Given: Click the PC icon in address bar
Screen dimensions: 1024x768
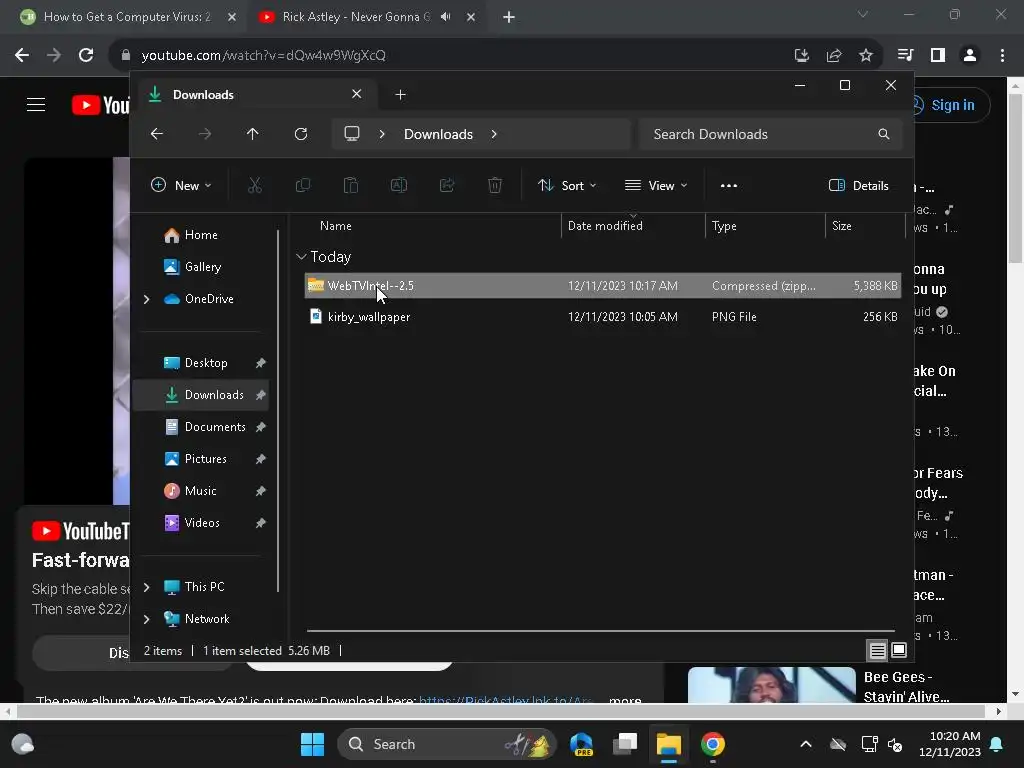Looking at the screenshot, I should (352, 134).
